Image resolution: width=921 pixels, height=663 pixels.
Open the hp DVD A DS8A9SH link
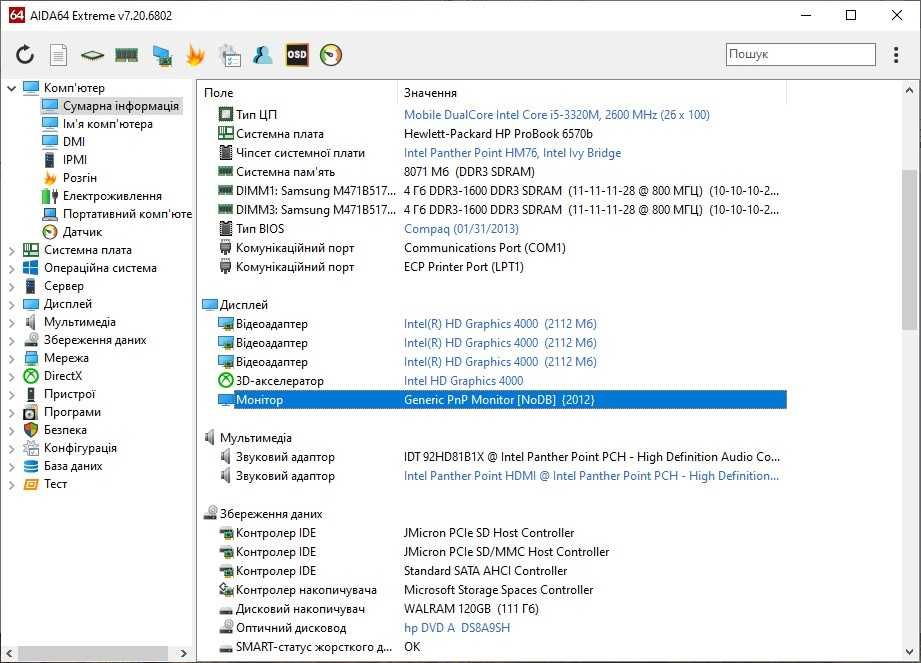coord(456,628)
